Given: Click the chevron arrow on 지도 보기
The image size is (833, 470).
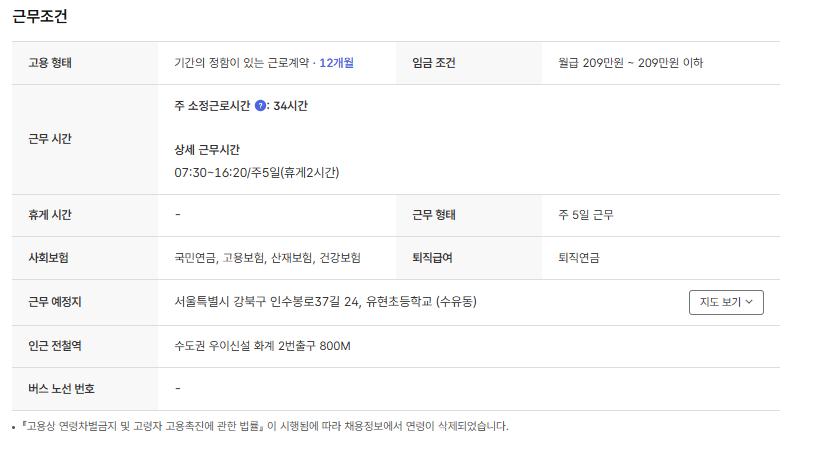Looking at the screenshot, I should pyautogui.click(x=750, y=302).
